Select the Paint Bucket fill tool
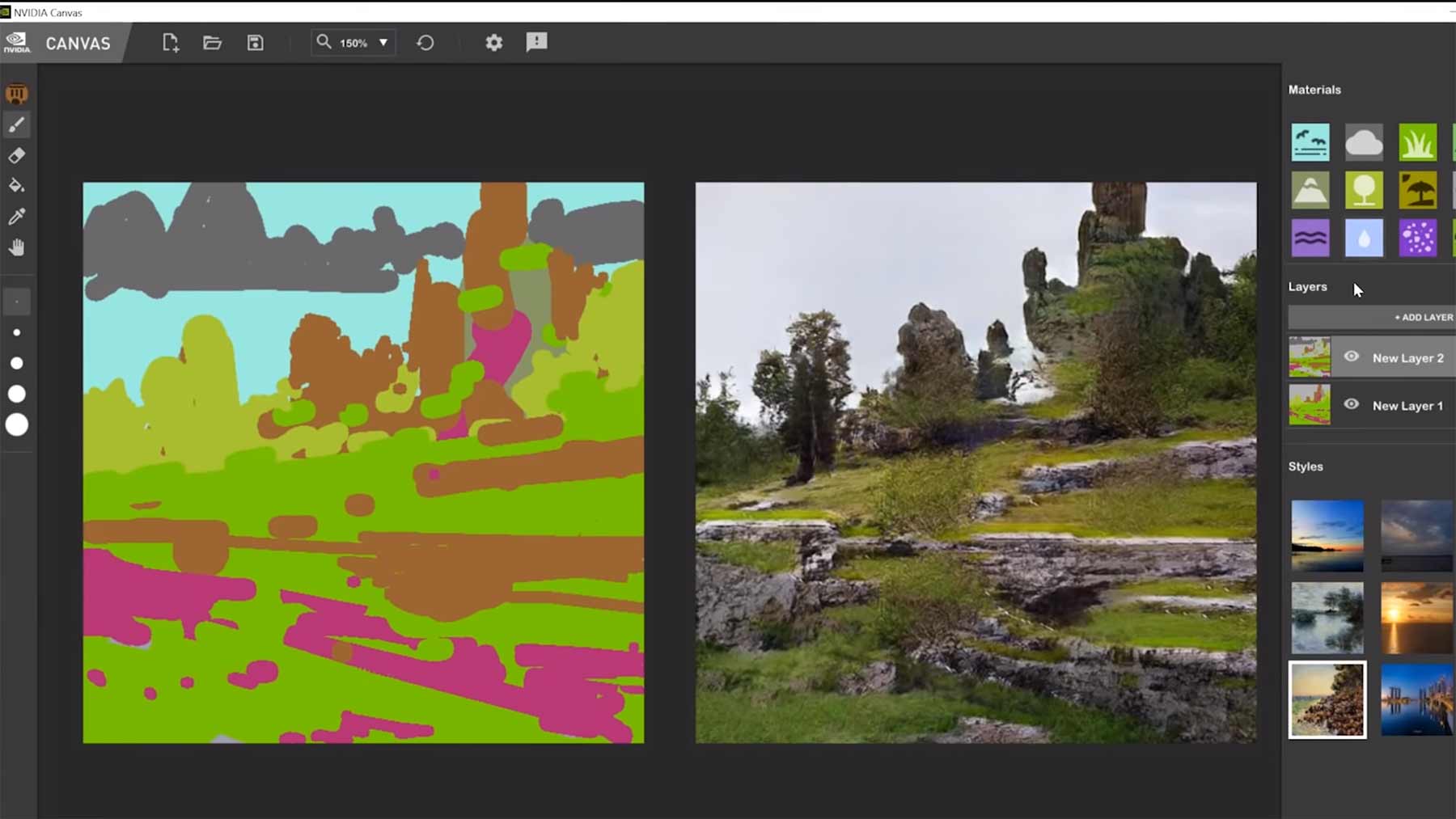The image size is (1456, 819). click(16, 186)
